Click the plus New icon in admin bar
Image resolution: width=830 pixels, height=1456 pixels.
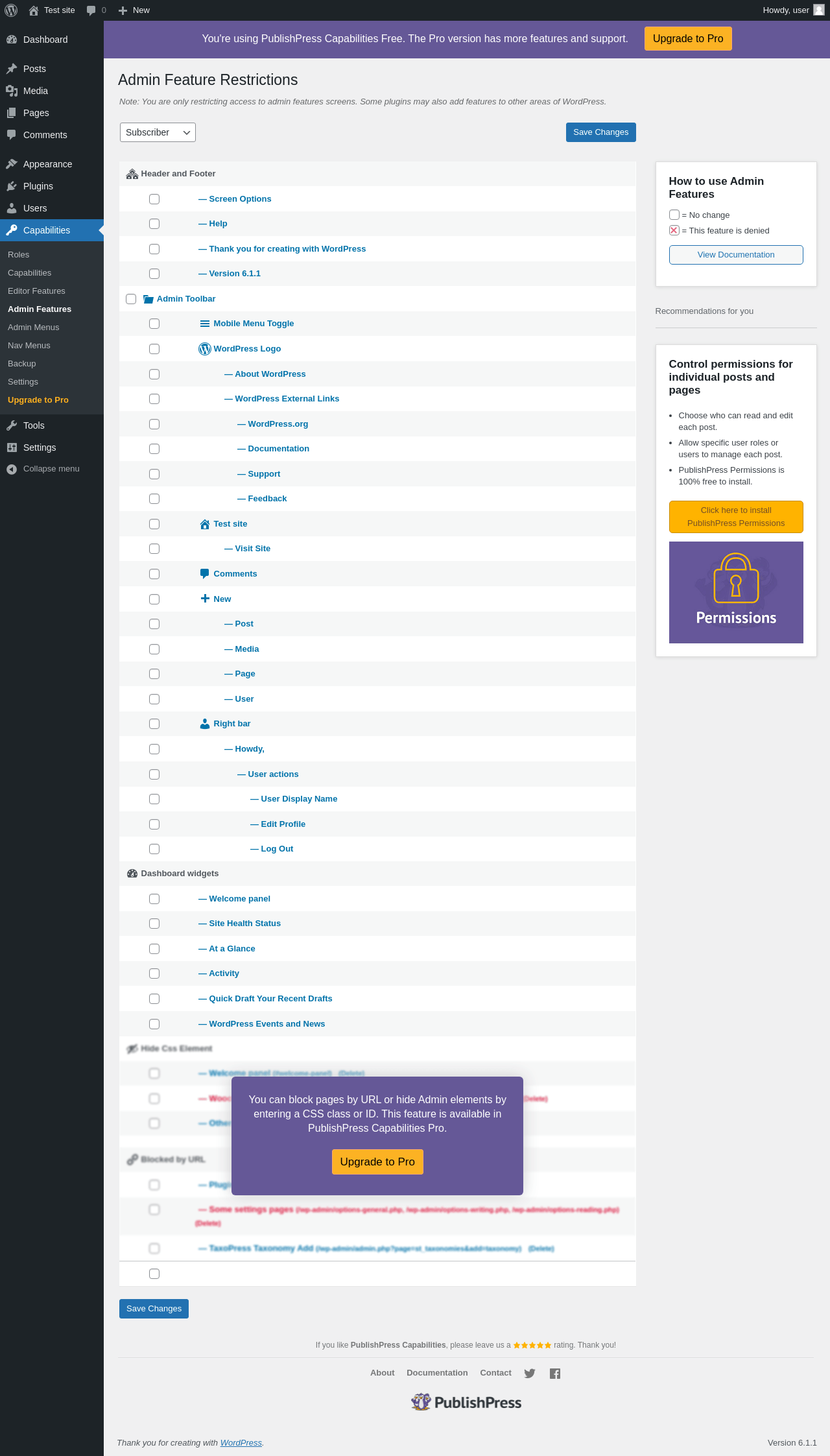tap(123, 10)
